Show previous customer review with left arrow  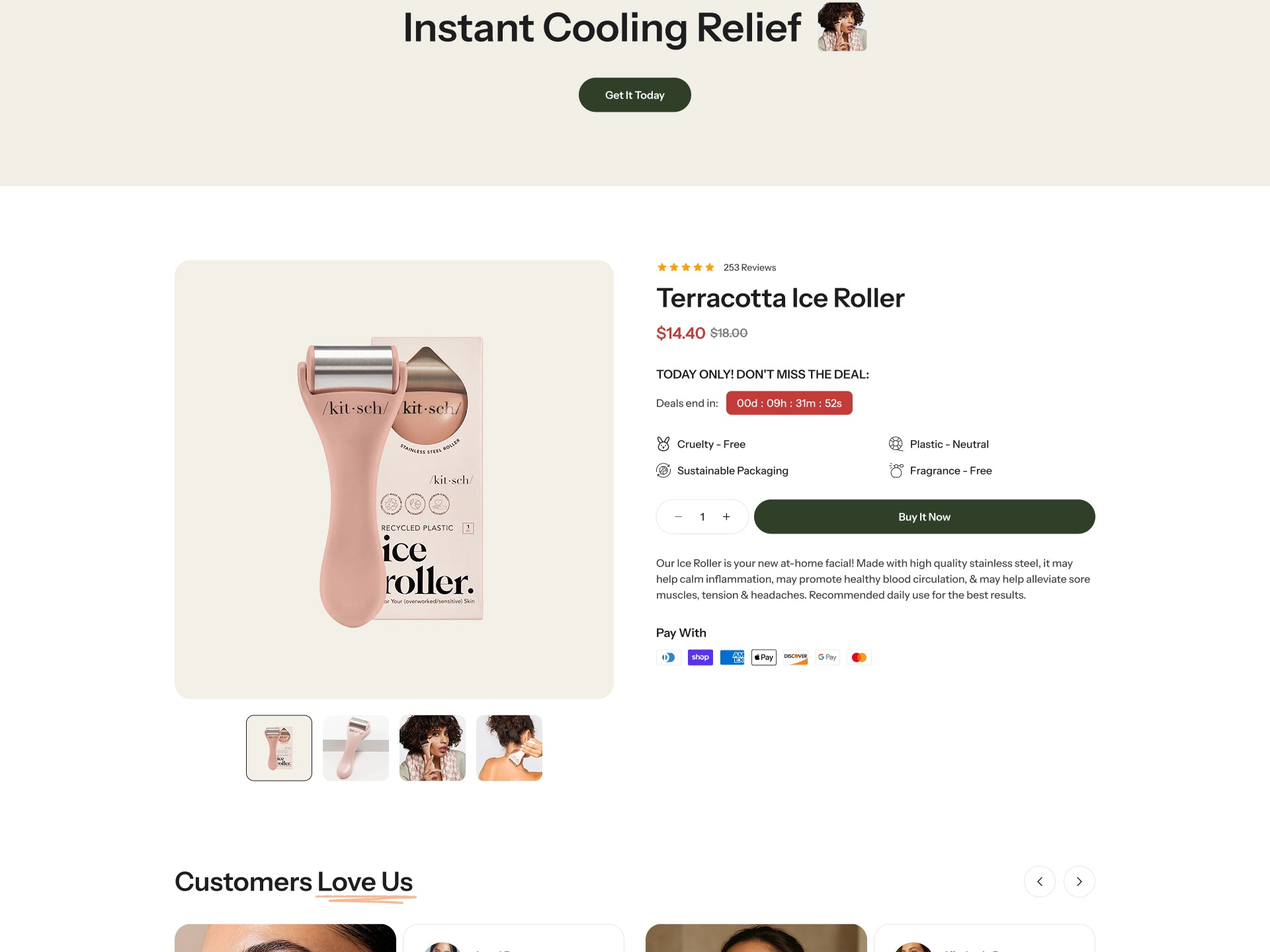1039,881
